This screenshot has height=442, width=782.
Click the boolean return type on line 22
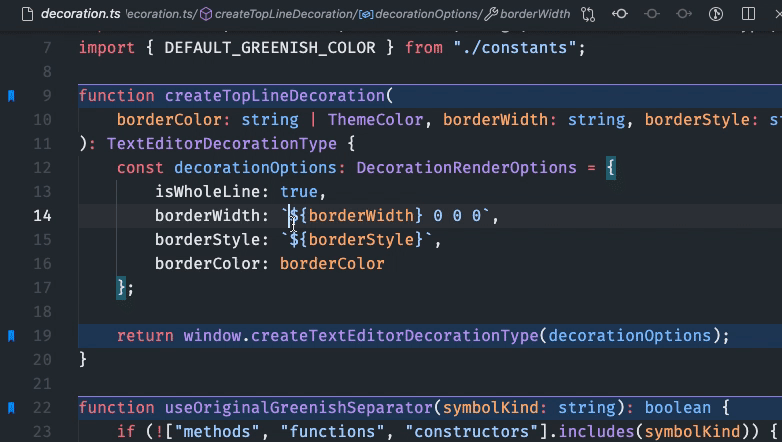(678, 408)
